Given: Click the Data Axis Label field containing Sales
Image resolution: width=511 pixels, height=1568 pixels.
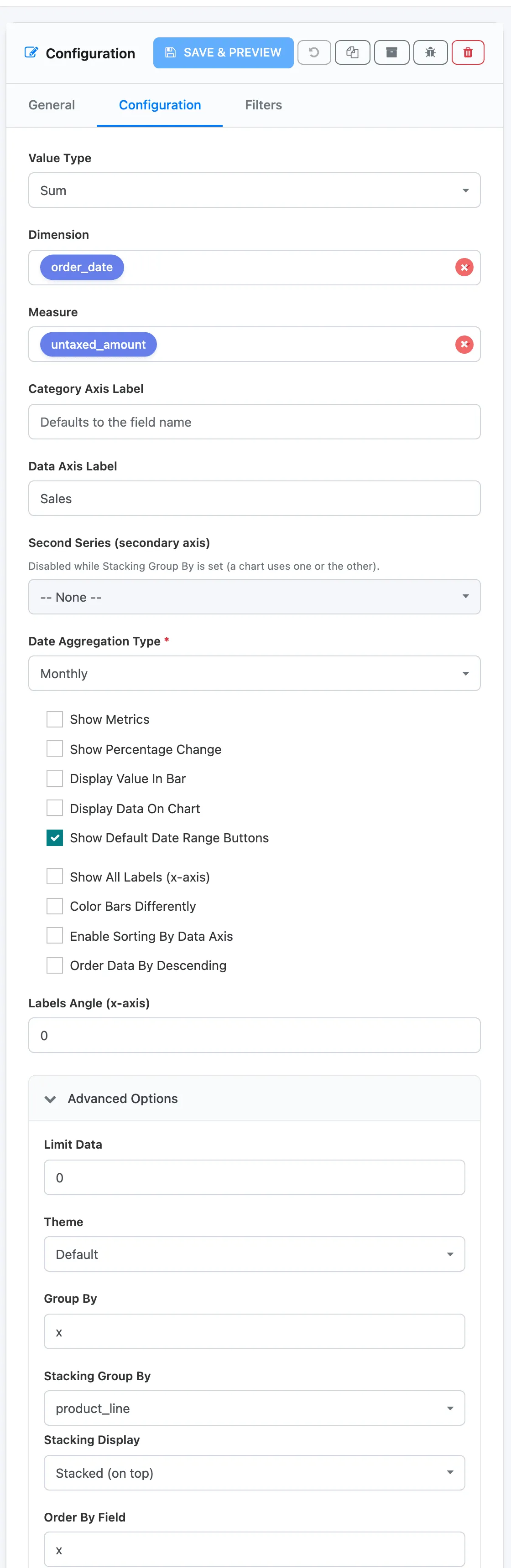Looking at the screenshot, I should pyautogui.click(x=255, y=499).
